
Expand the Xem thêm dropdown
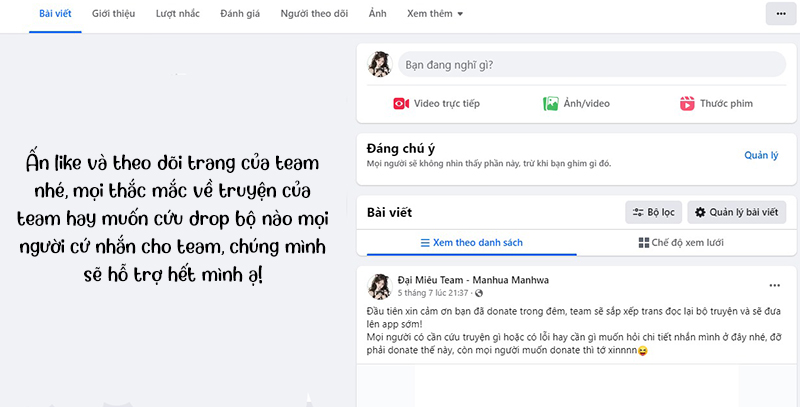point(435,14)
